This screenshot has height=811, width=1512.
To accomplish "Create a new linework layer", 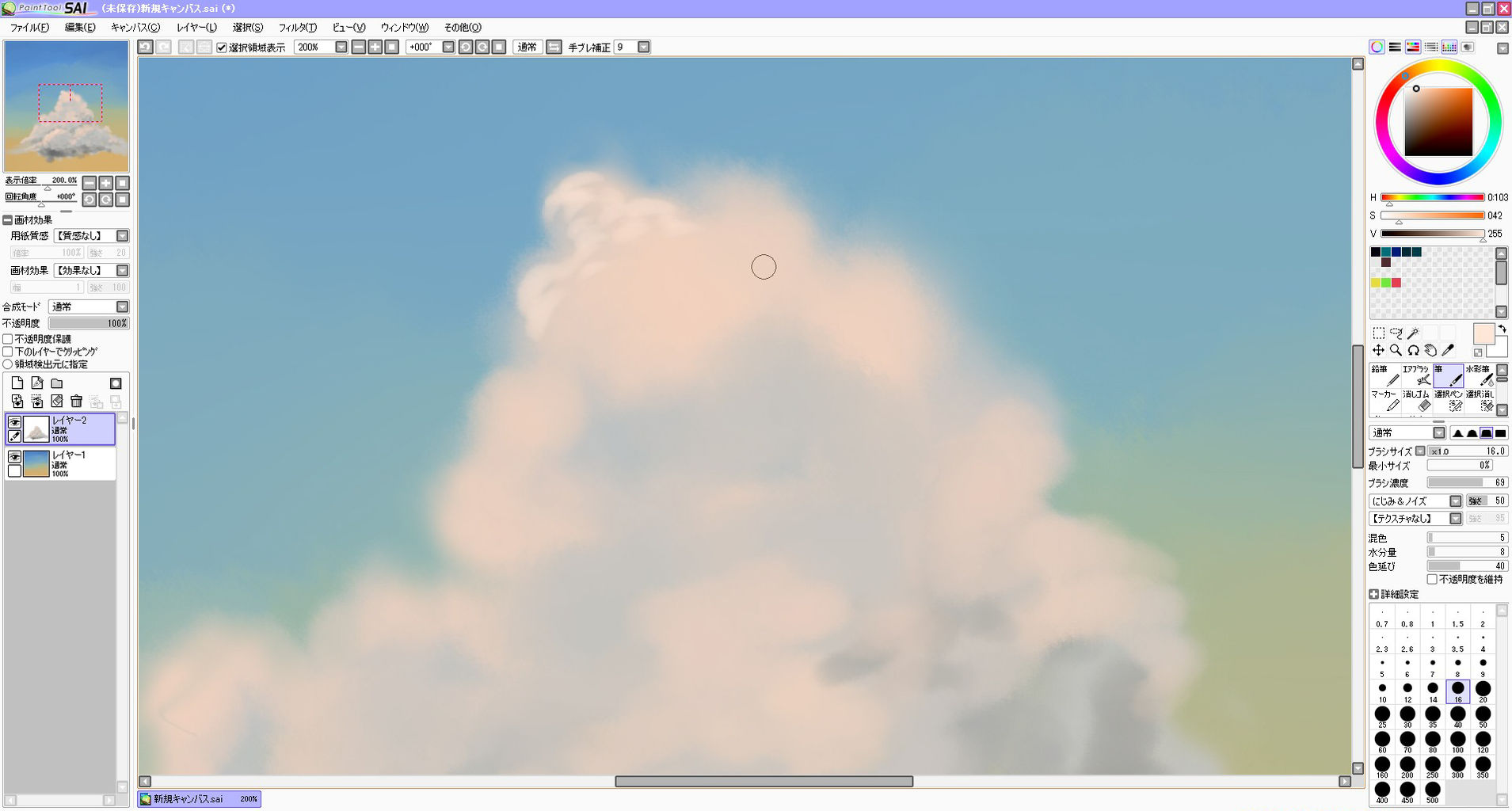I will coord(37,383).
